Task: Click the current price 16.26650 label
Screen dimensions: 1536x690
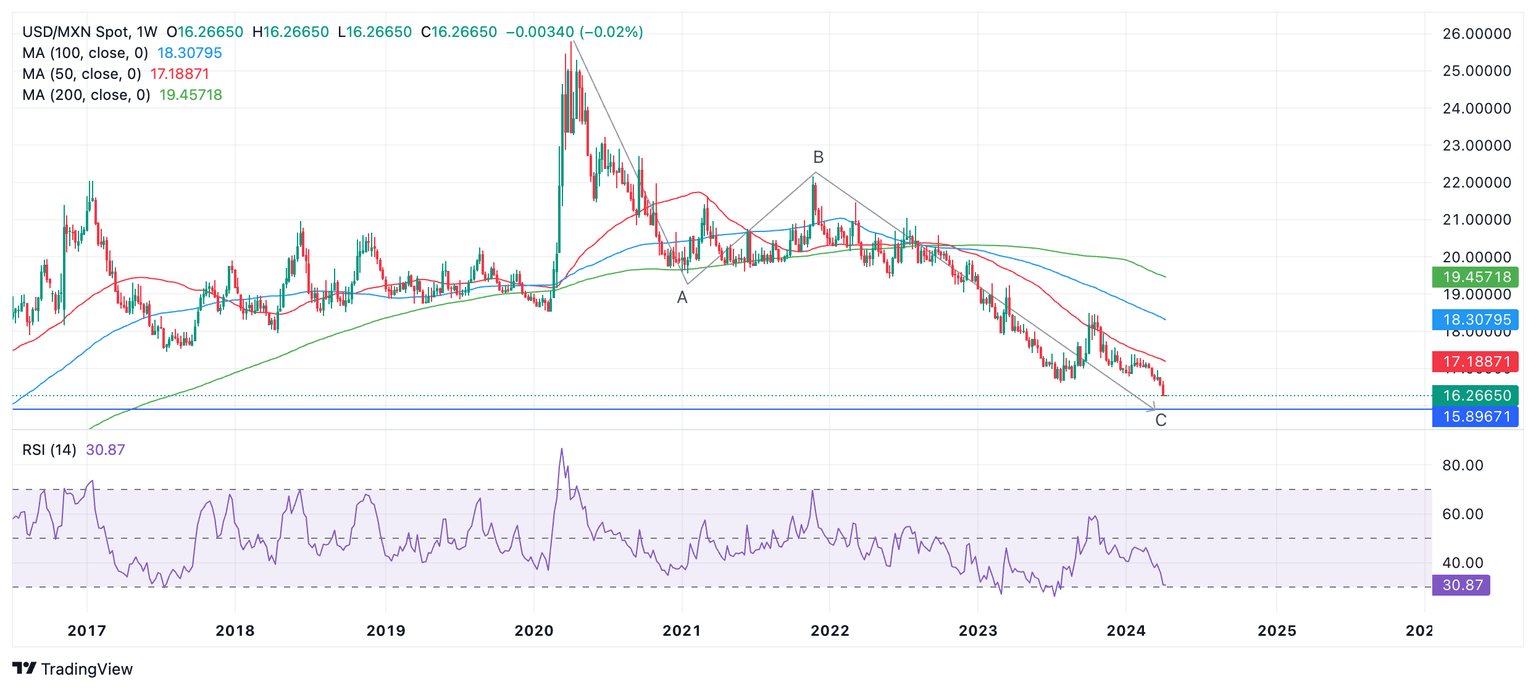Action: pyautogui.click(x=1475, y=395)
